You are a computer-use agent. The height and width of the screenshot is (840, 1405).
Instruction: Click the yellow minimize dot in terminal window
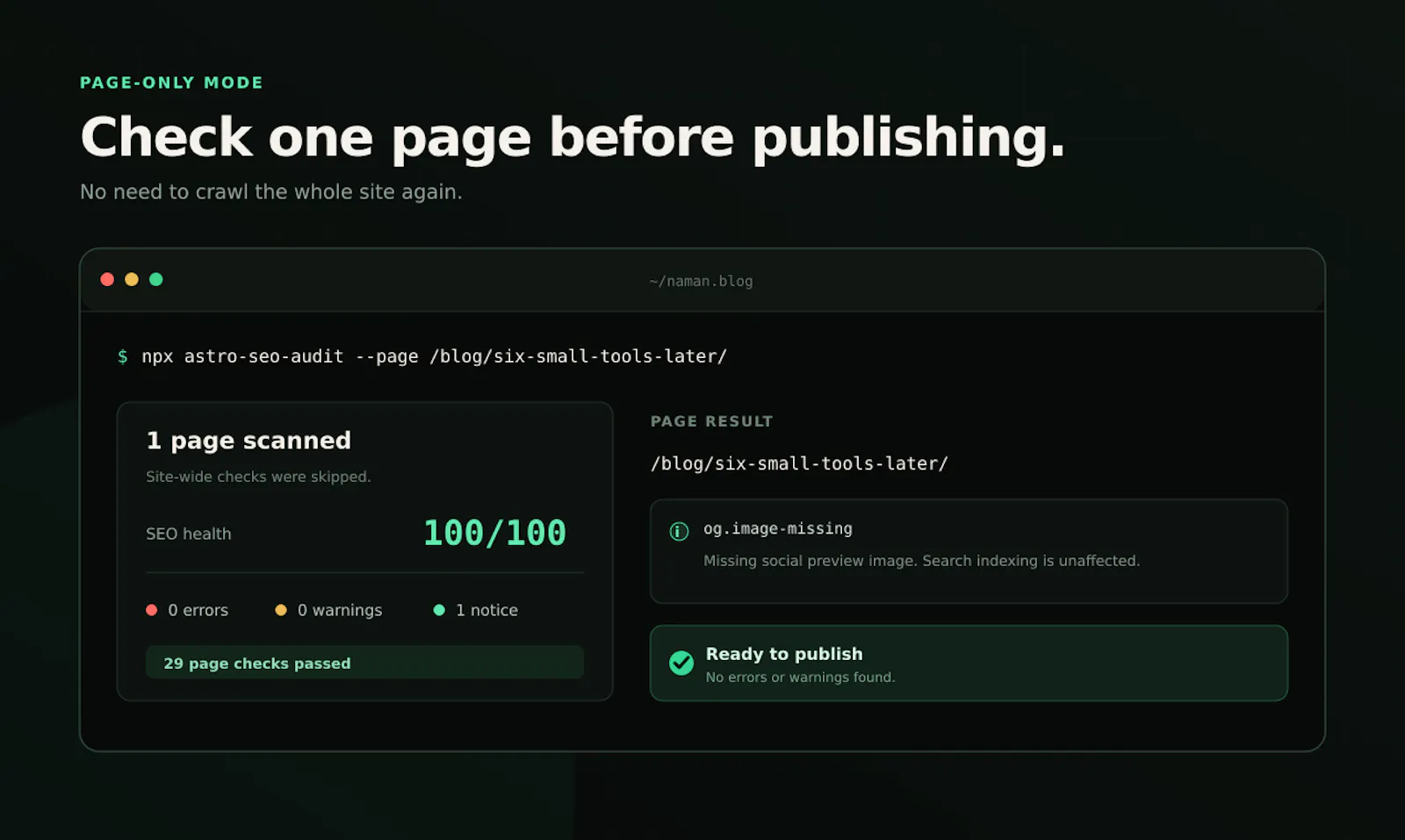(x=132, y=279)
